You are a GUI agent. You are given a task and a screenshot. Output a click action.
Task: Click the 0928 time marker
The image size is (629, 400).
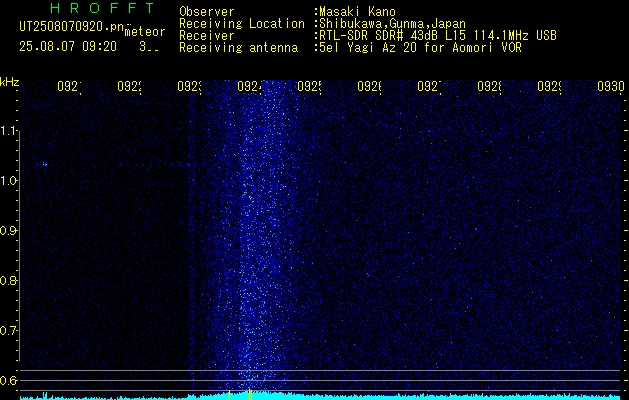point(489,86)
